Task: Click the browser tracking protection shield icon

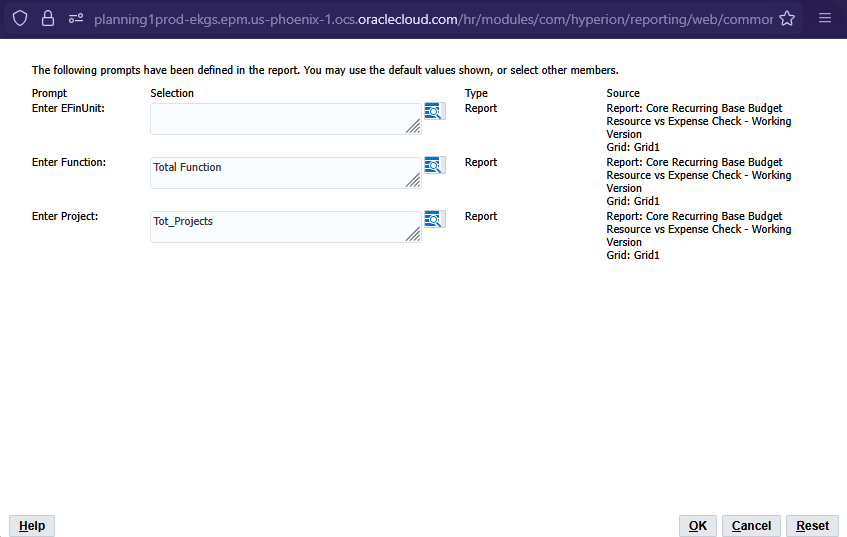Action: [x=20, y=19]
